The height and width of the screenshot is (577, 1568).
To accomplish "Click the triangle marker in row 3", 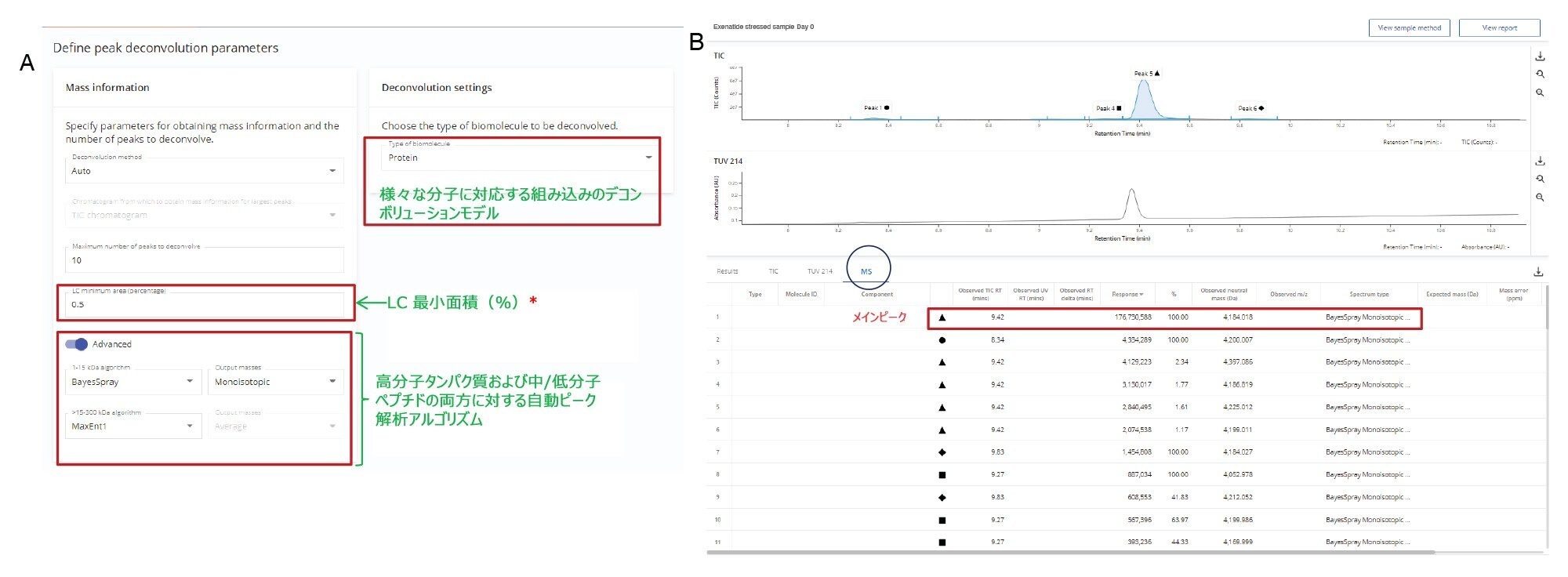I will tap(942, 362).
